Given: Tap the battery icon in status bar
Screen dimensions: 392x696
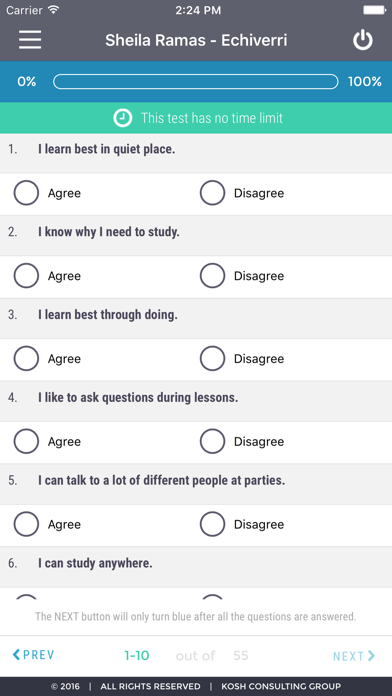Looking at the screenshot, I should tap(374, 10).
